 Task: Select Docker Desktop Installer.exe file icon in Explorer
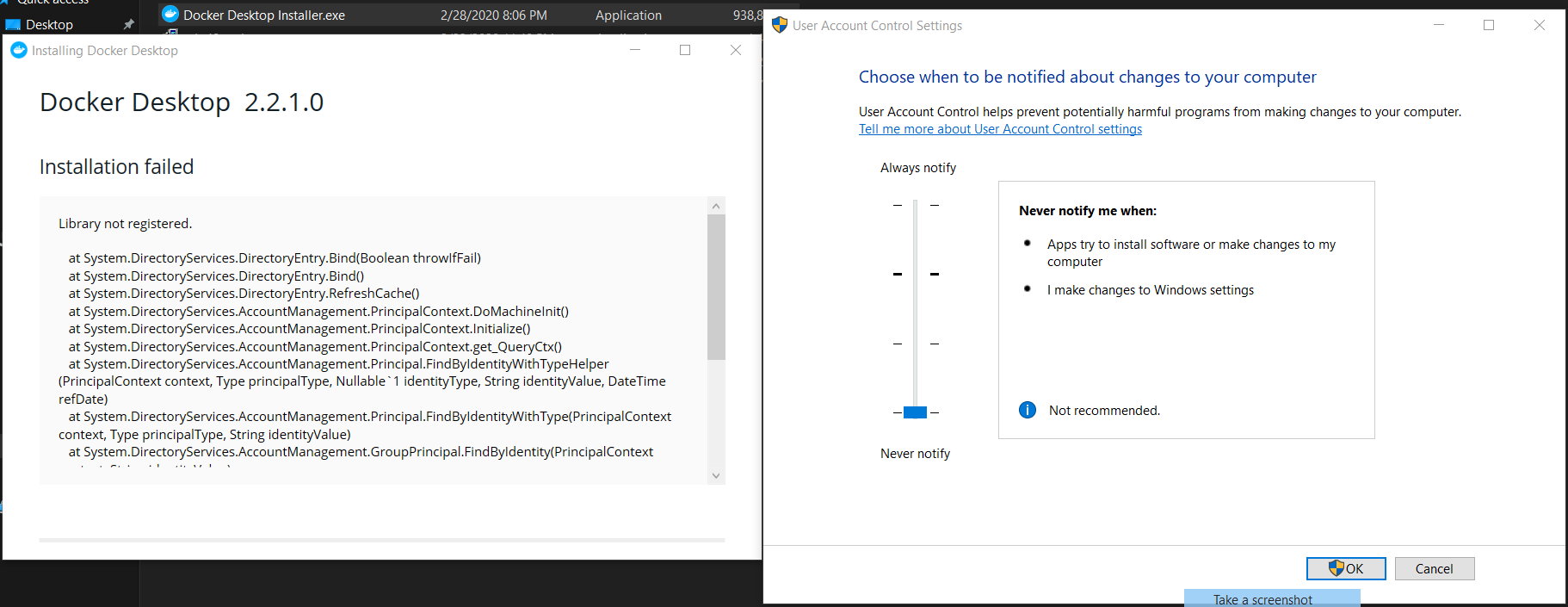(x=170, y=15)
